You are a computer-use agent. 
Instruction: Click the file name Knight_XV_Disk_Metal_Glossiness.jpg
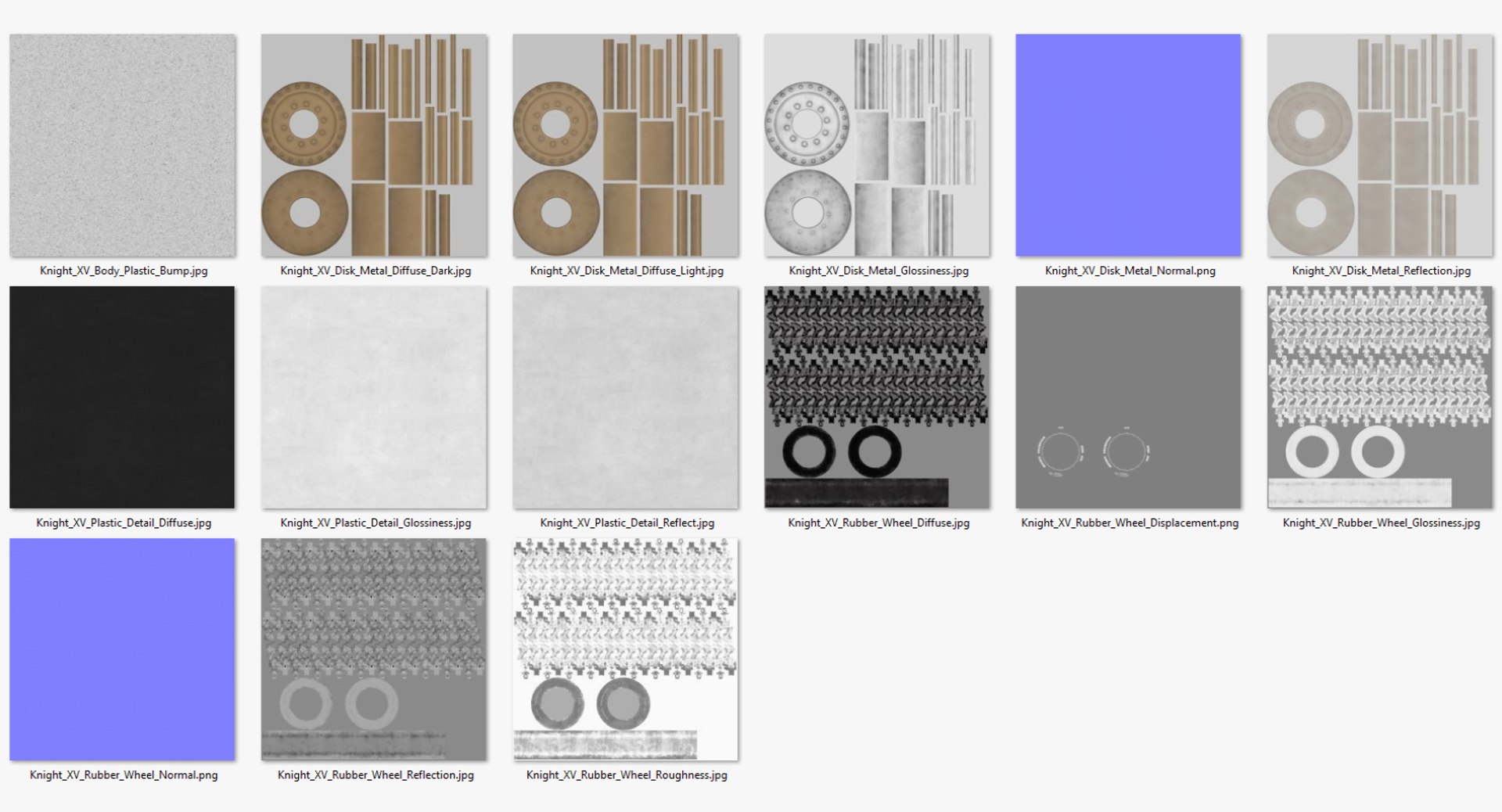[879, 271]
